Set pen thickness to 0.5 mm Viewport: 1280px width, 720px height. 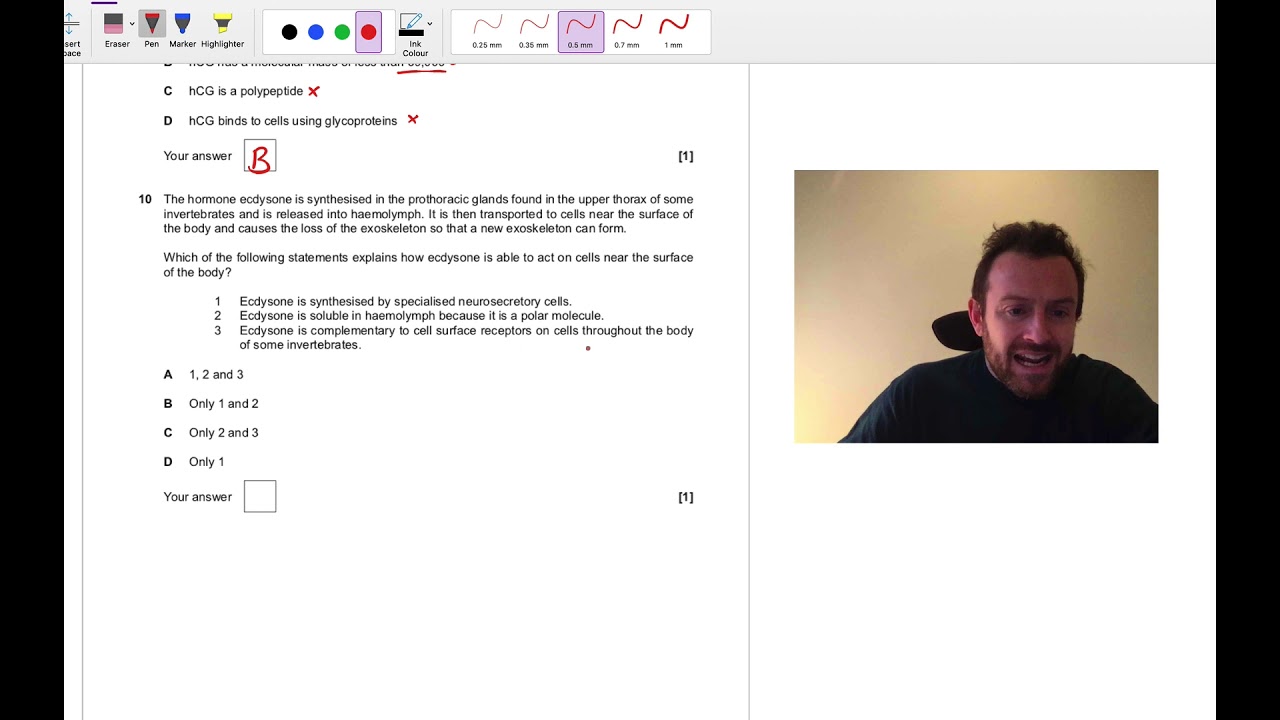click(580, 31)
